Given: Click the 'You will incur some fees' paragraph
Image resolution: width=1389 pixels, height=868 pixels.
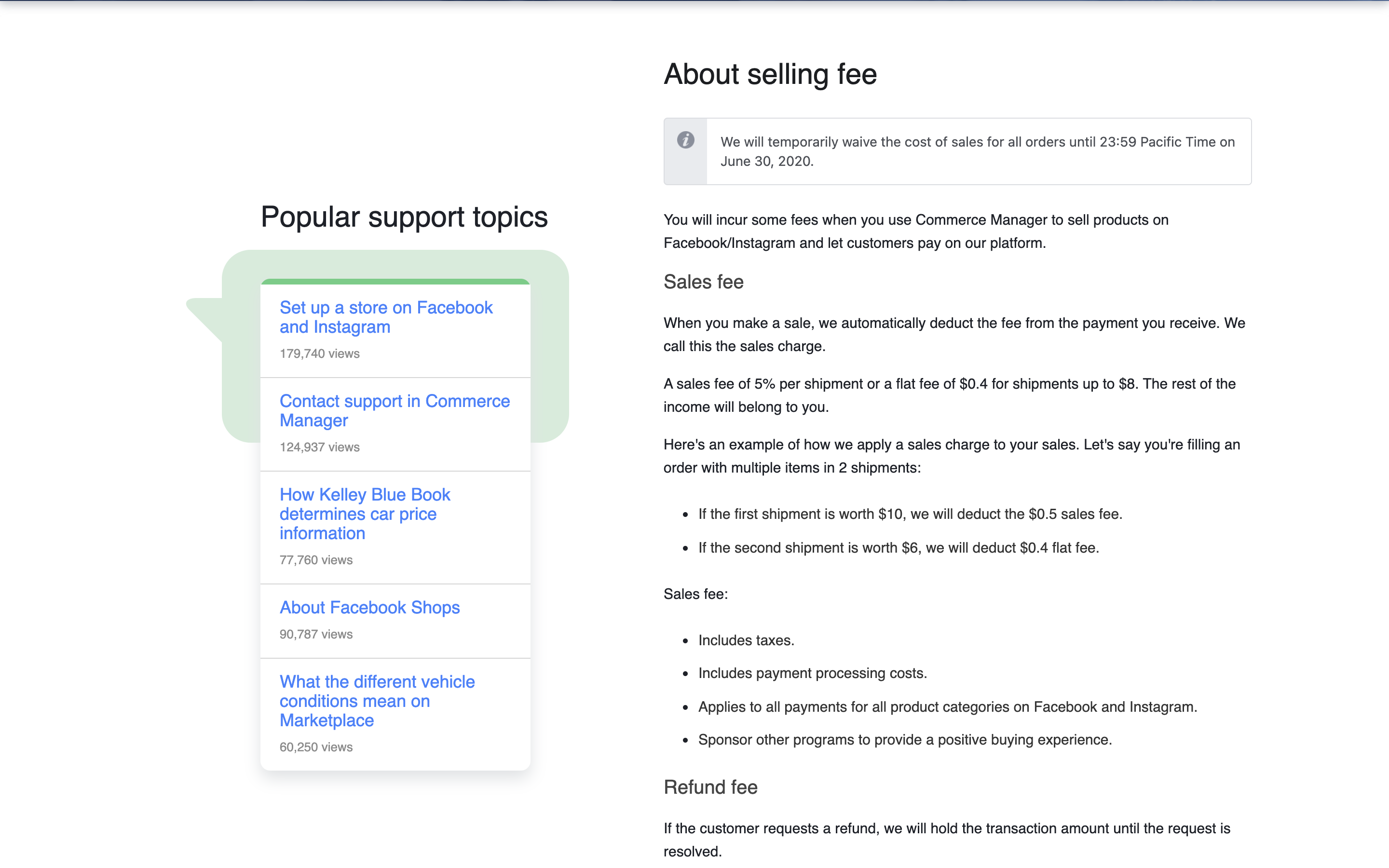Looking at the screenshot, I should [x=916, y=231].
